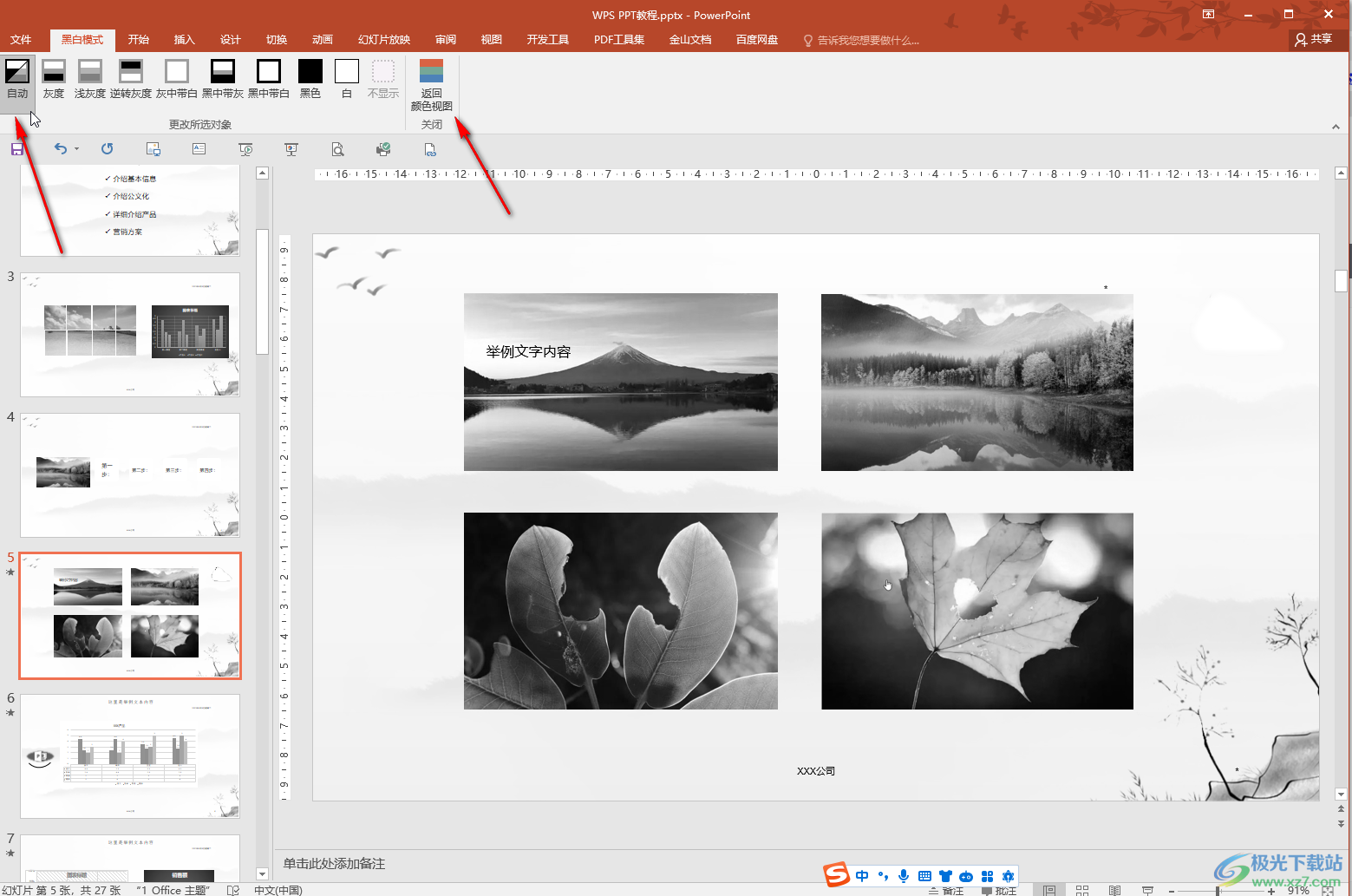Zoom out with the minus button
This screenshot has height=896, width=1352.
[1171, 891]
